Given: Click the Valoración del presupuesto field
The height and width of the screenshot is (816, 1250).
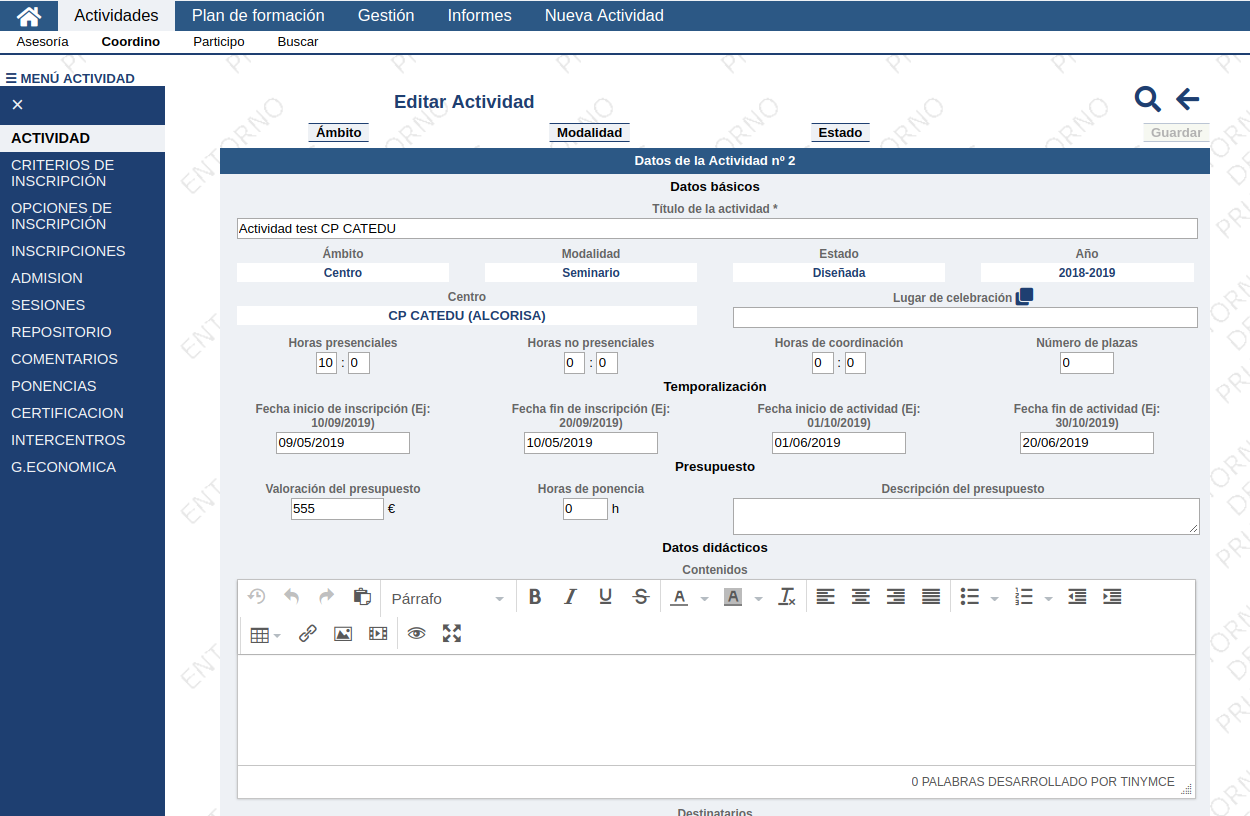Looking at the screenshot, I should pyautogui.click(x=337, y=509).
